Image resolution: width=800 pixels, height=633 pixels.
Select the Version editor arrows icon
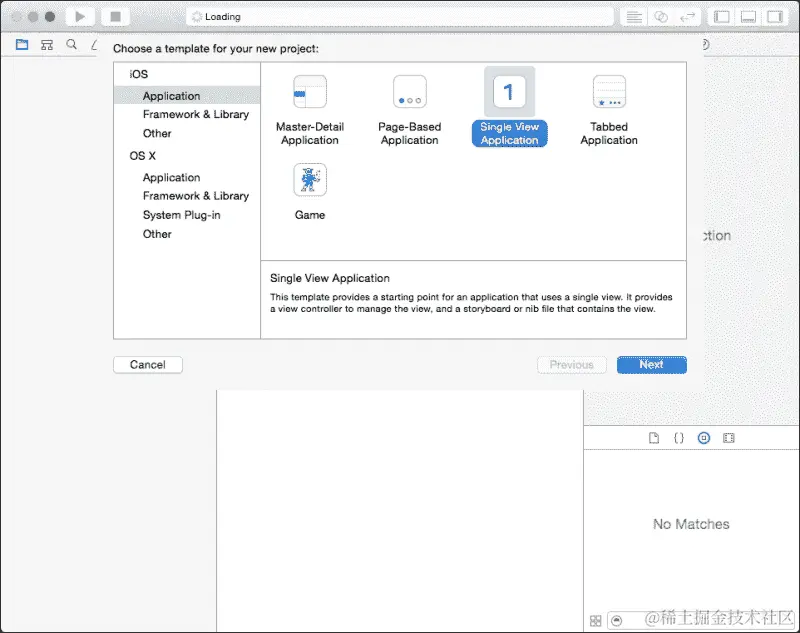click(688, 17)
